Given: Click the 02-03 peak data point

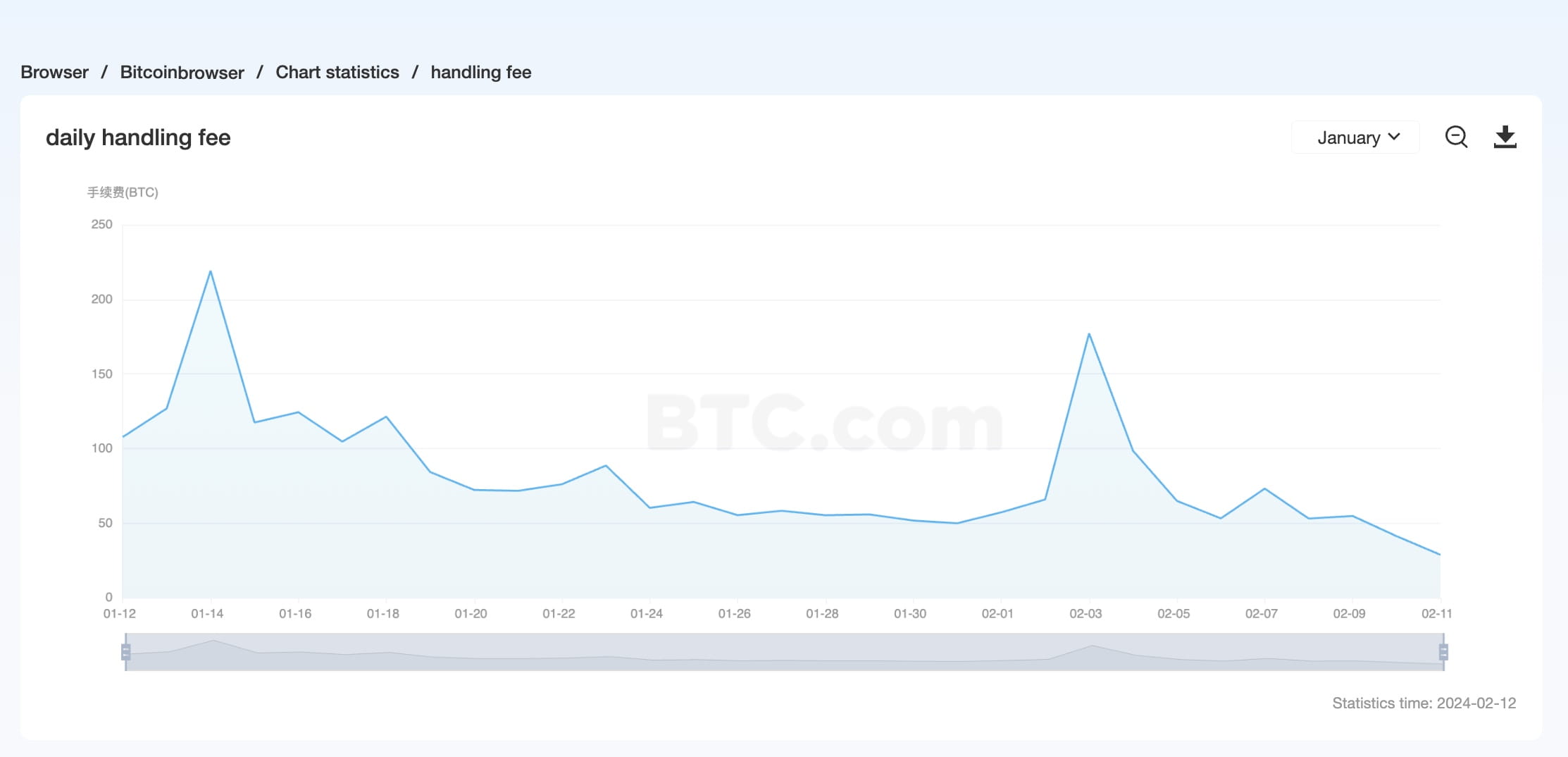Looking at the screenshot, I should click(1089, 333).
